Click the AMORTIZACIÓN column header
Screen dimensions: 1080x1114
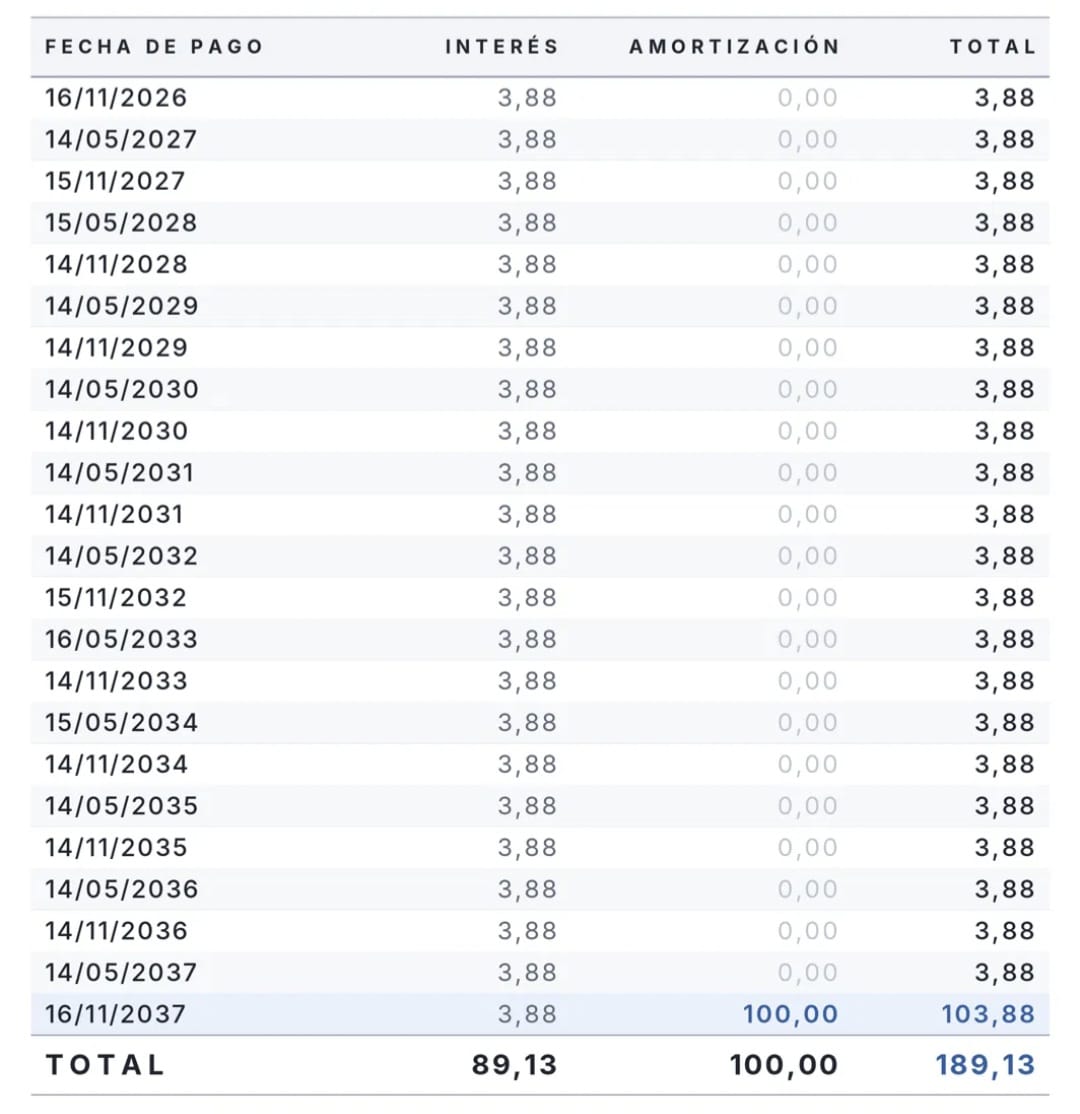tap(735, 47)
